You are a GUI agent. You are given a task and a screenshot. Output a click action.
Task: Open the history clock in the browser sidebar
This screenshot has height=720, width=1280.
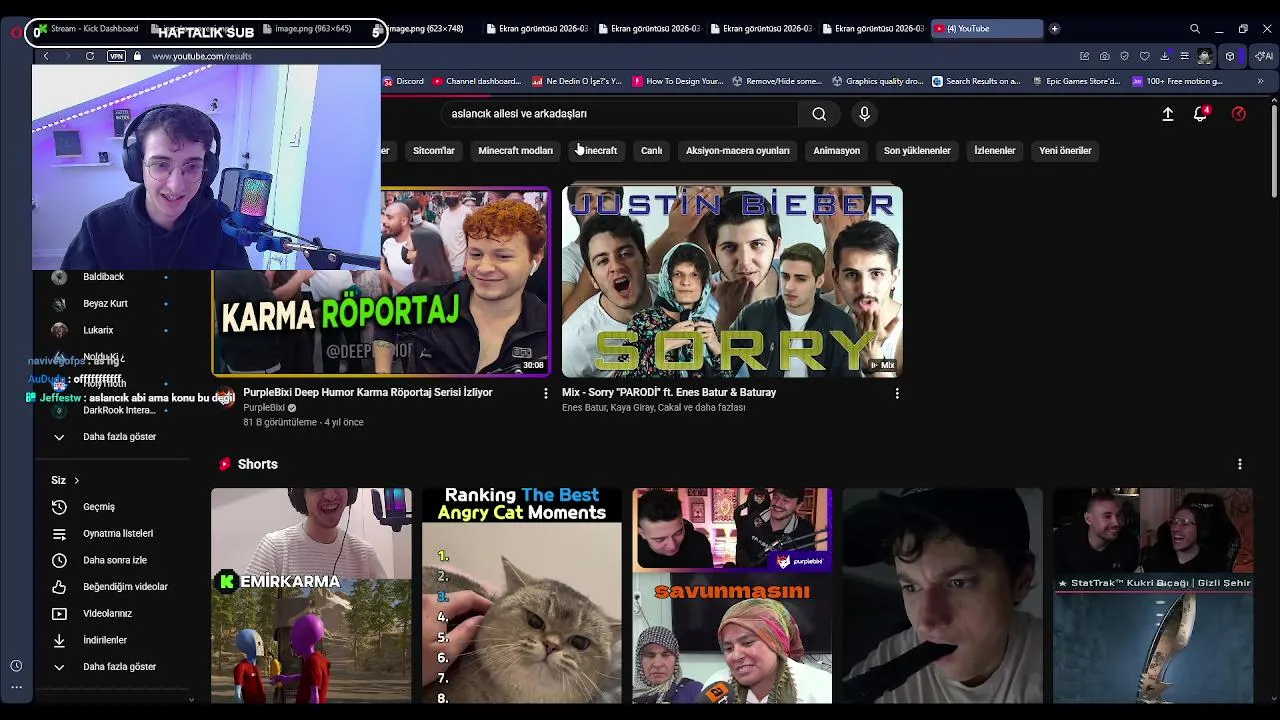pyautogui.click(x=16, y=666)
